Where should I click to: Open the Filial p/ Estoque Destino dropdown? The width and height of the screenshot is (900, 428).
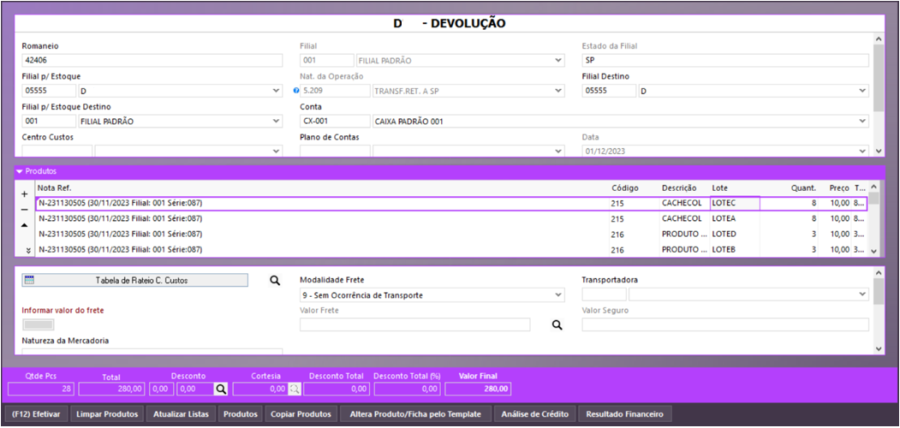[276, 121]
